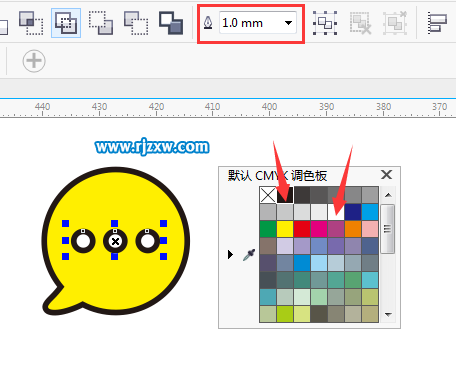The image size is (456, 371).
Task: Pick the white color swatch
Action: tap(336, 212)
